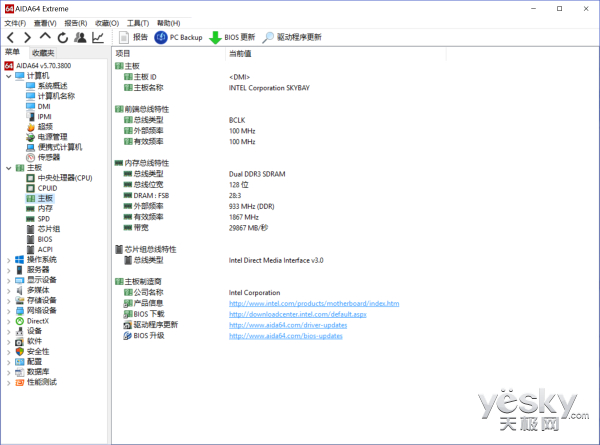Select the BIOS tree item
This screenshot has height=445, width=600.
point(39,239)
